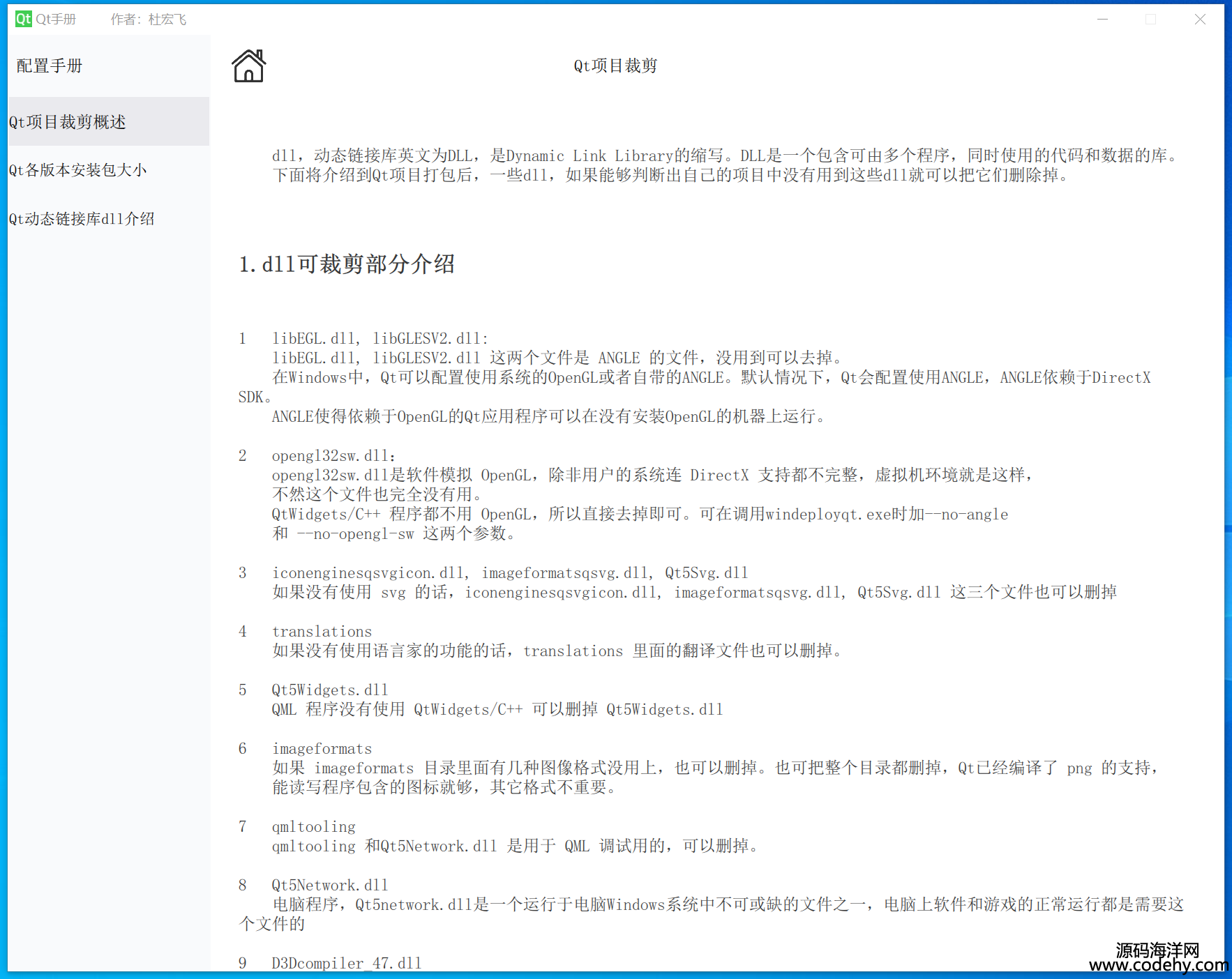This screenshot has height=979, width=1232.
Task: Click the Qt logo in title bar
Action: [x=24, y=19]
